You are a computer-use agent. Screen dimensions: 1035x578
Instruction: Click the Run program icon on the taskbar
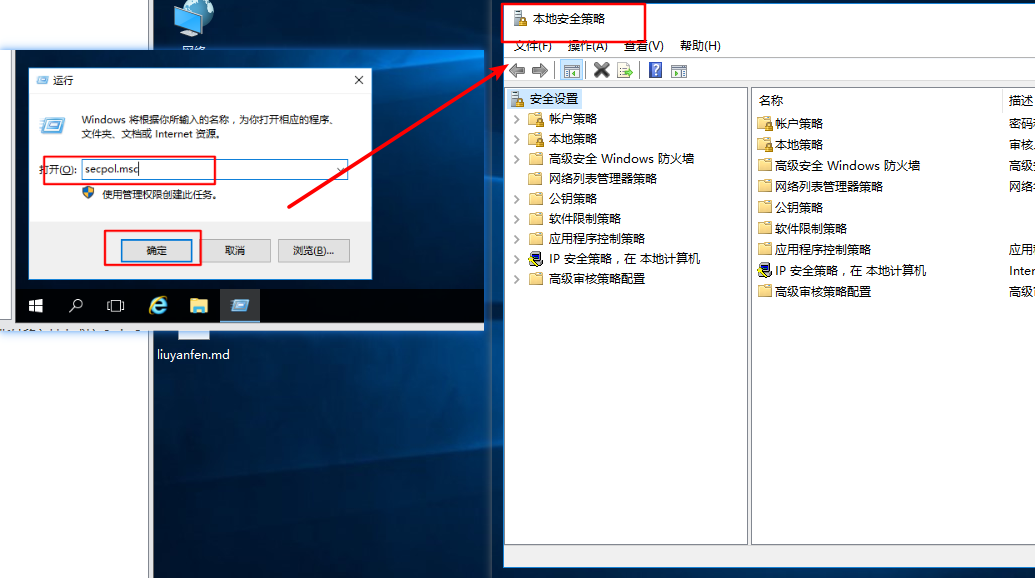[240, 305]
